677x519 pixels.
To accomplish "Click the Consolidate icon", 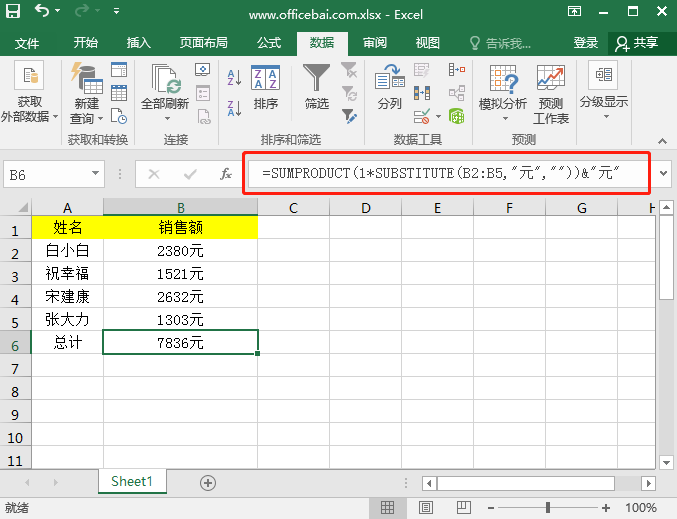I will 457,70.
